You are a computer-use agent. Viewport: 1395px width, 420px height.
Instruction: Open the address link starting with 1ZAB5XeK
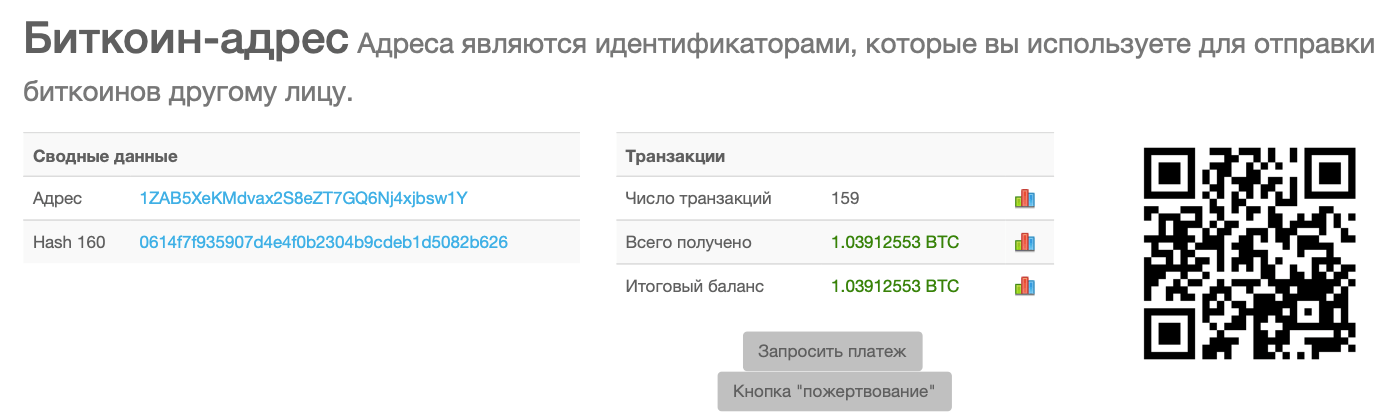303,199
